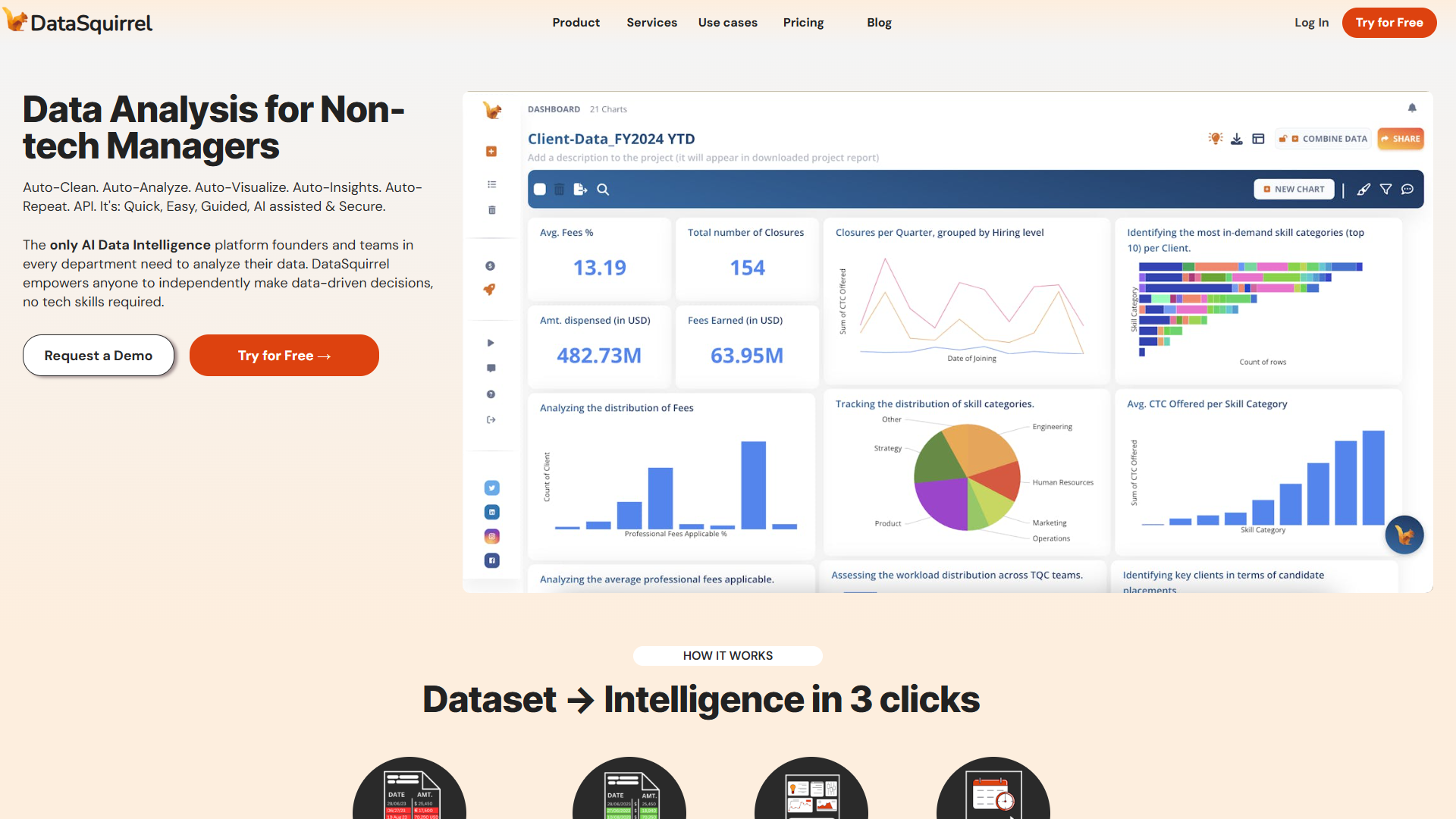Open the Use cases menu item
This screenshot has width=1456, height=819.
click(x=727, y=22)
